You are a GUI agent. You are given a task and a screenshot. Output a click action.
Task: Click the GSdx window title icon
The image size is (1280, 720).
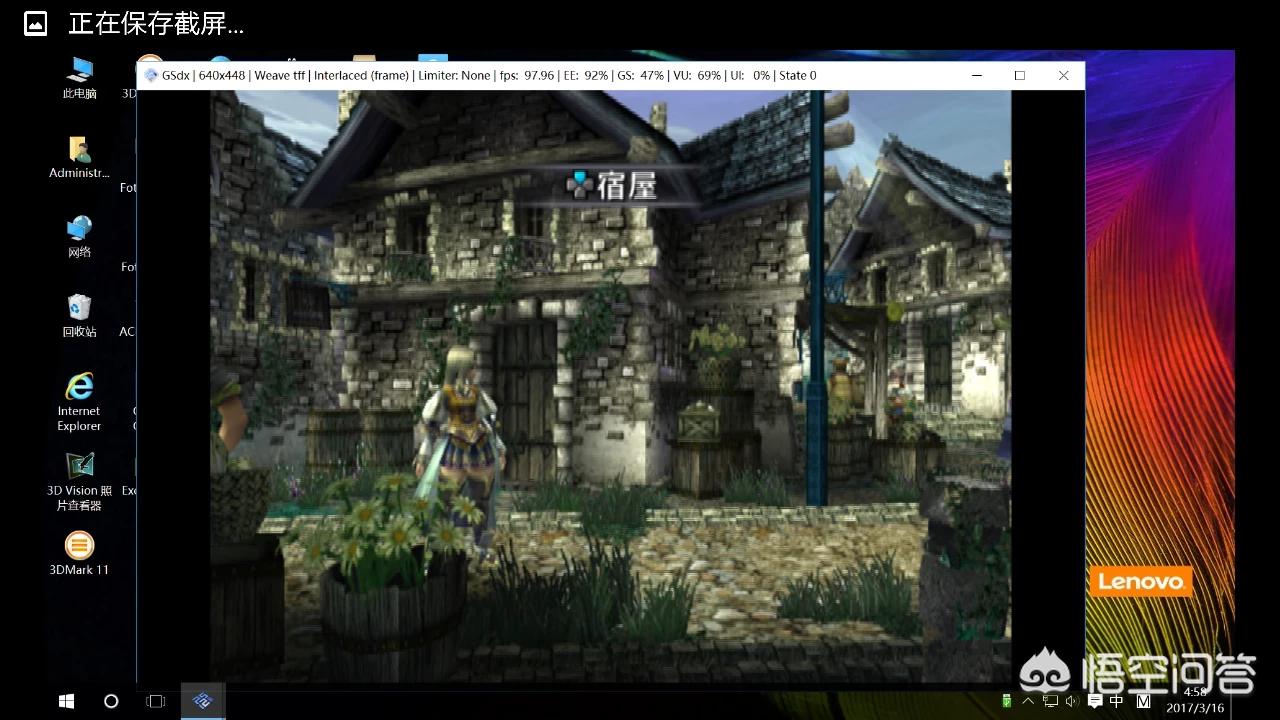(151, 75)
